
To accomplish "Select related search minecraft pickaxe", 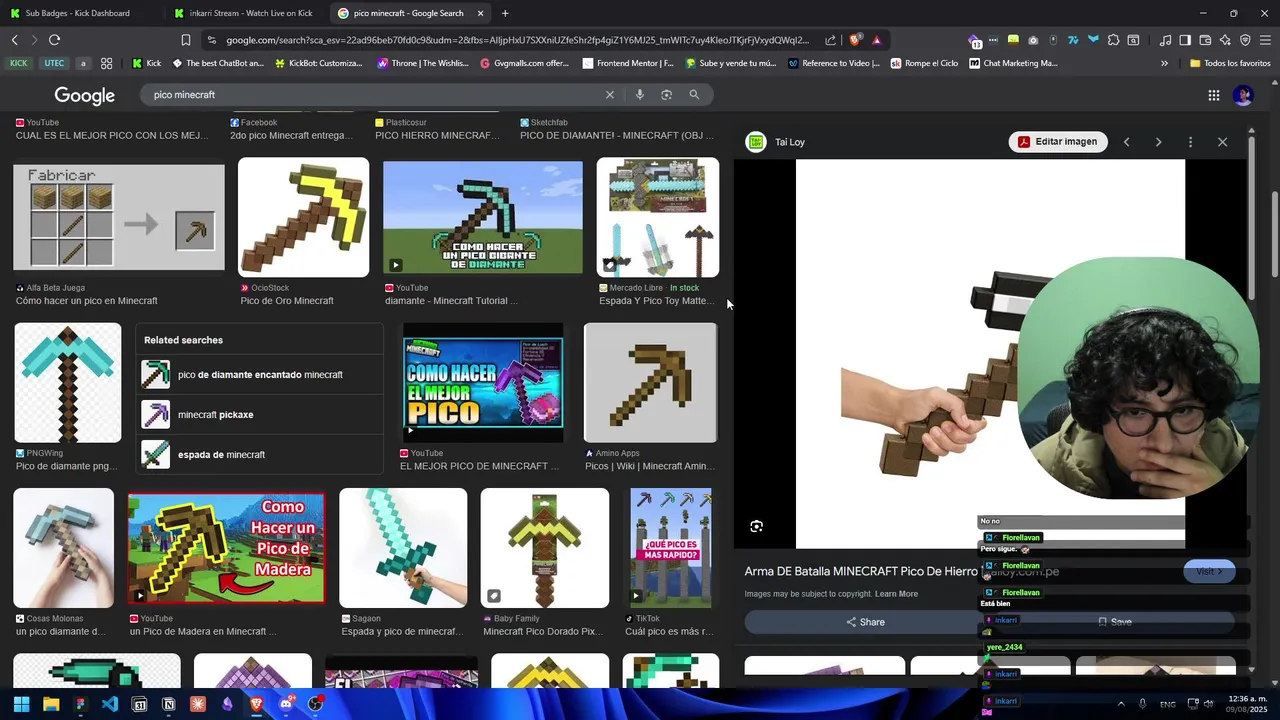I will pos(260,415).
